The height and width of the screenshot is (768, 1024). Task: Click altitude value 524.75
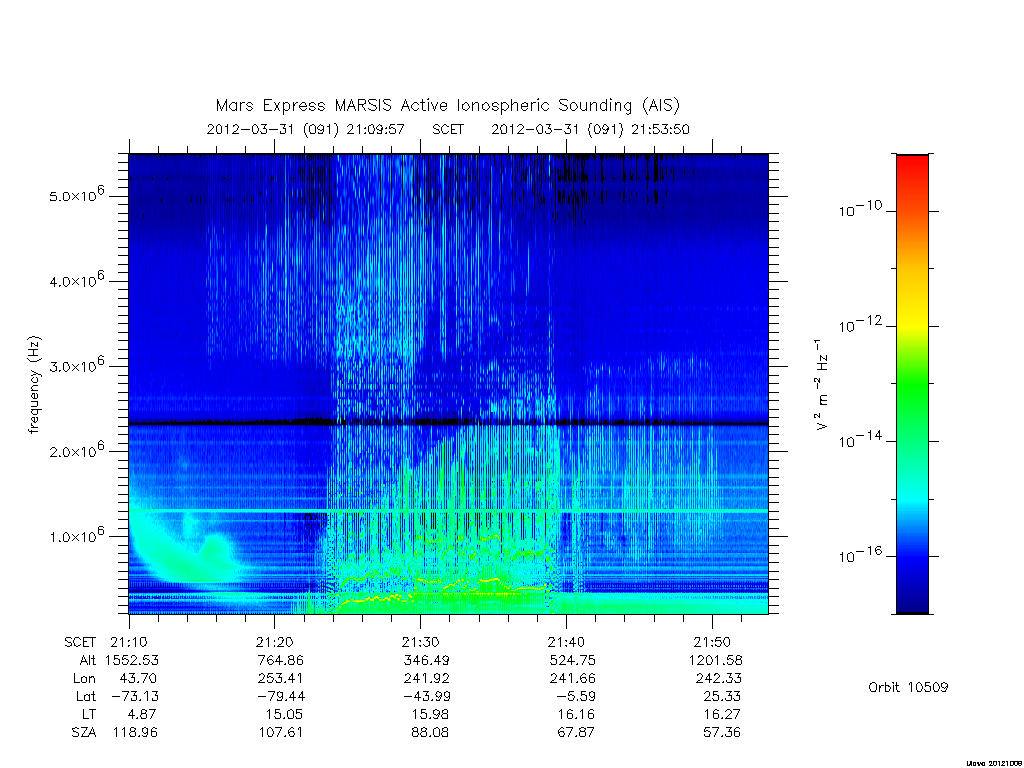(x=572, y=660)
